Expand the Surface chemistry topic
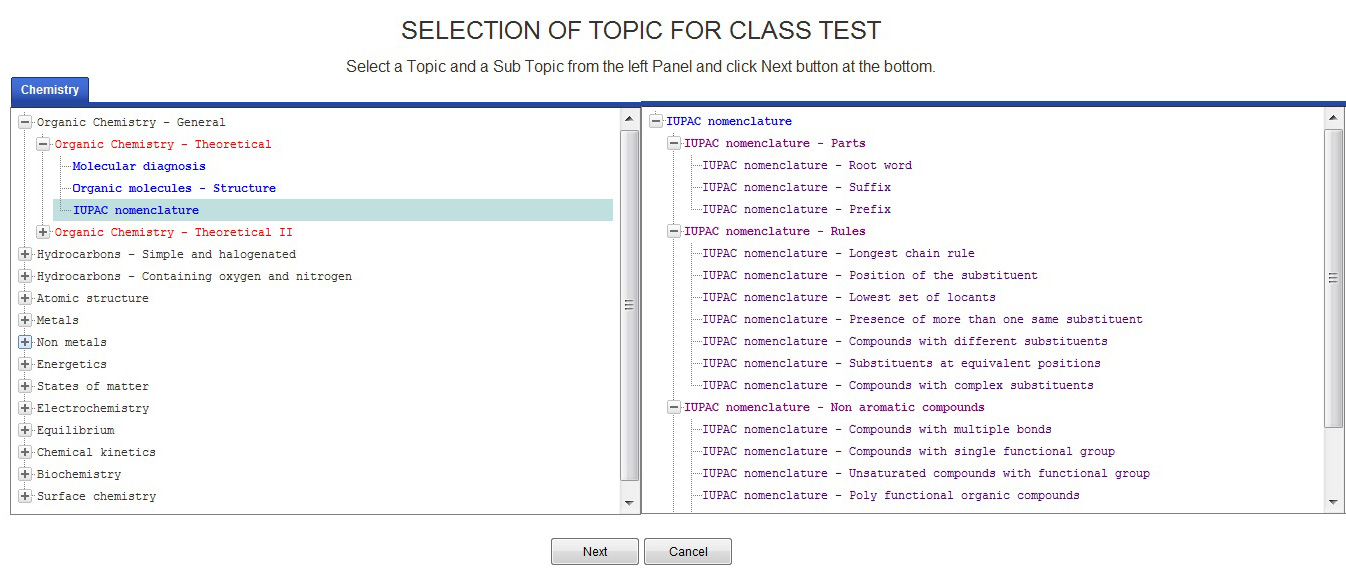The height and width of the screenshot is (587, 1346). pos(25,496)
